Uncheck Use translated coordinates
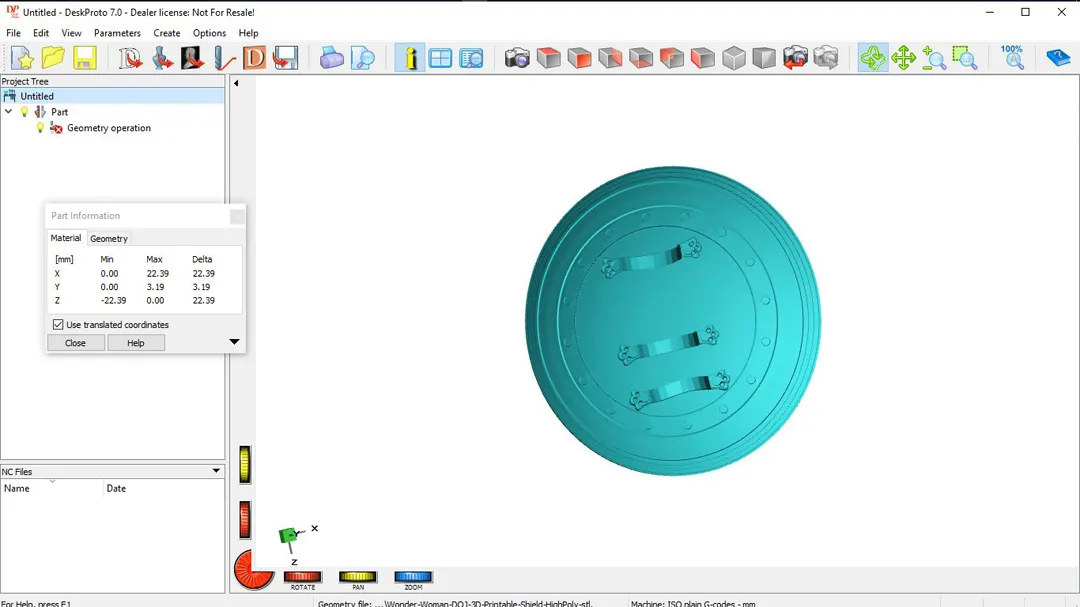 tap(58, 325)
